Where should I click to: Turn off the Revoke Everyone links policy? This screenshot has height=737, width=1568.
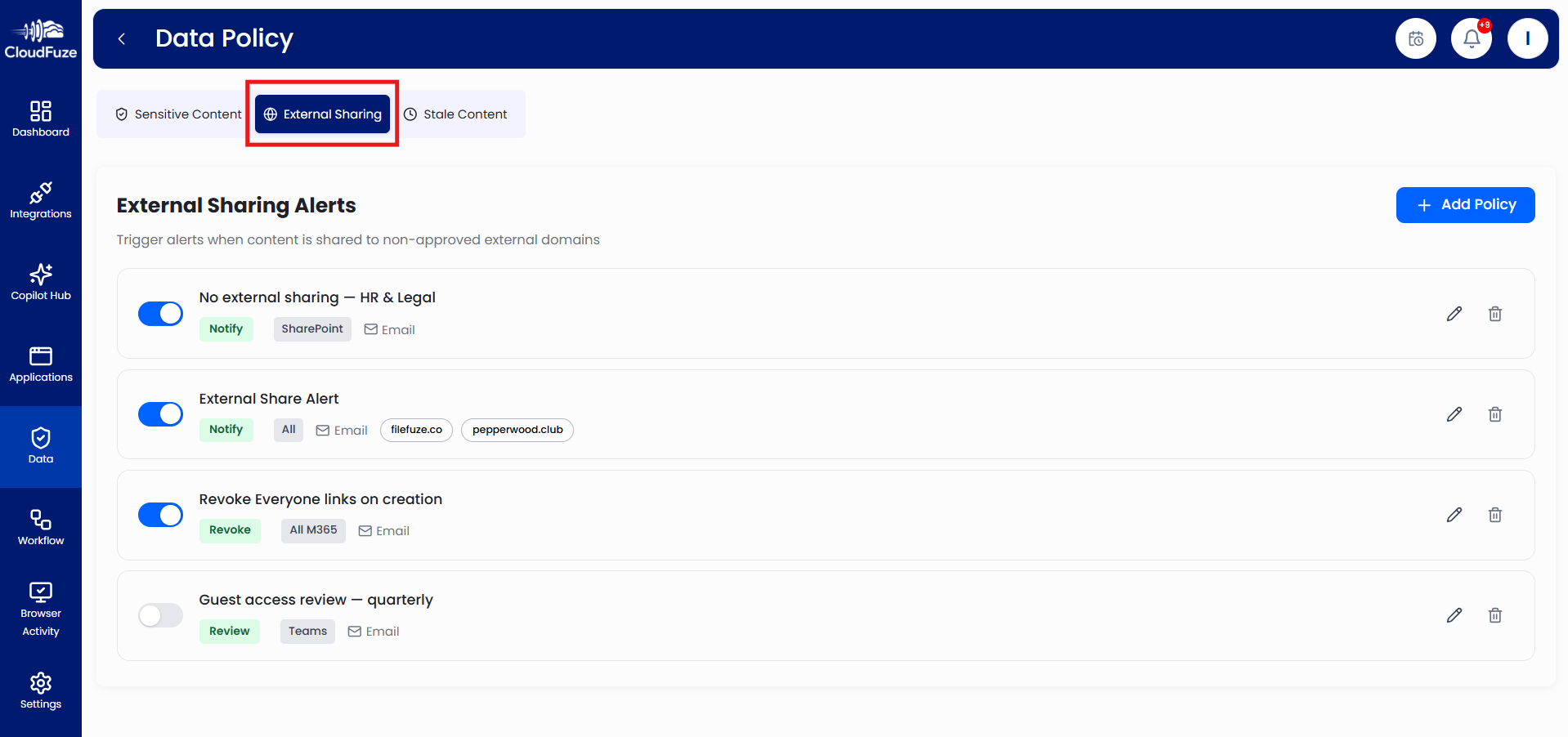point(160,515)
